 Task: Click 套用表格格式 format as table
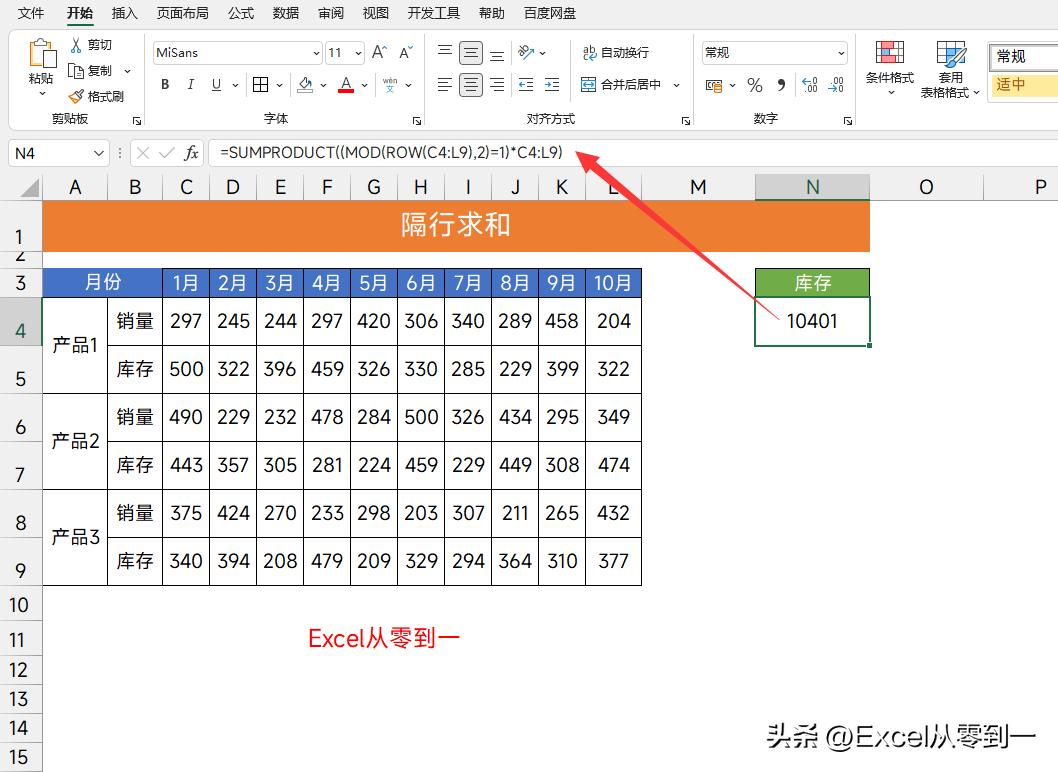click(949, 68)
